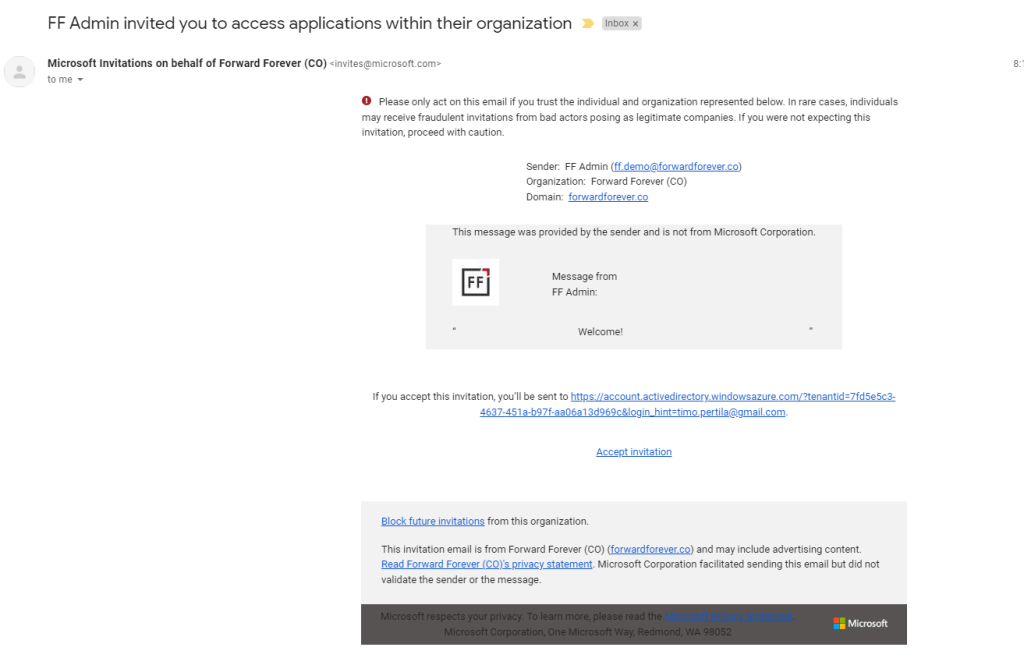The image size is (1024, 665).
Task: Click the email subject heading
Action: point(310,23)
